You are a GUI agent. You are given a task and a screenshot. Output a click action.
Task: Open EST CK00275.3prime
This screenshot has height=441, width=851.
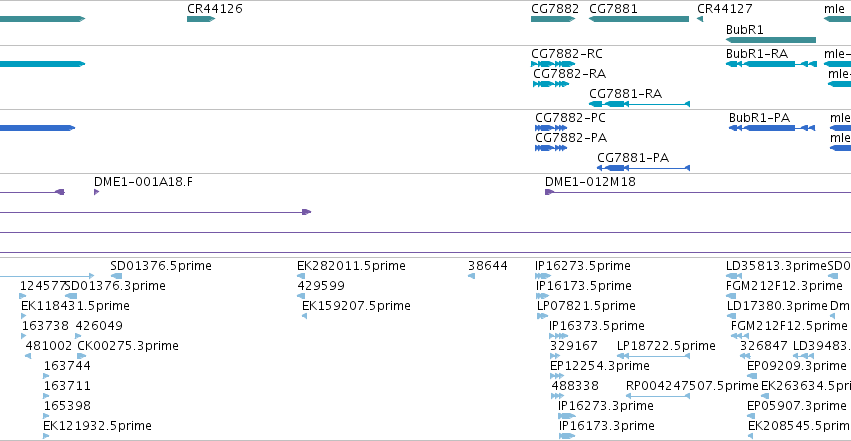tap(81, 356)
